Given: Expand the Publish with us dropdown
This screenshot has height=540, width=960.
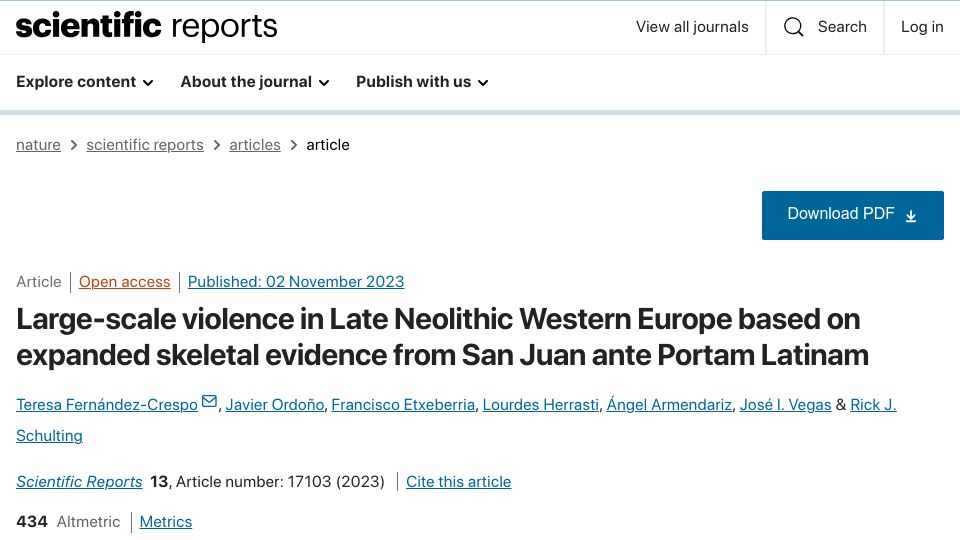Looking at the screenshot, I should 422,82.
